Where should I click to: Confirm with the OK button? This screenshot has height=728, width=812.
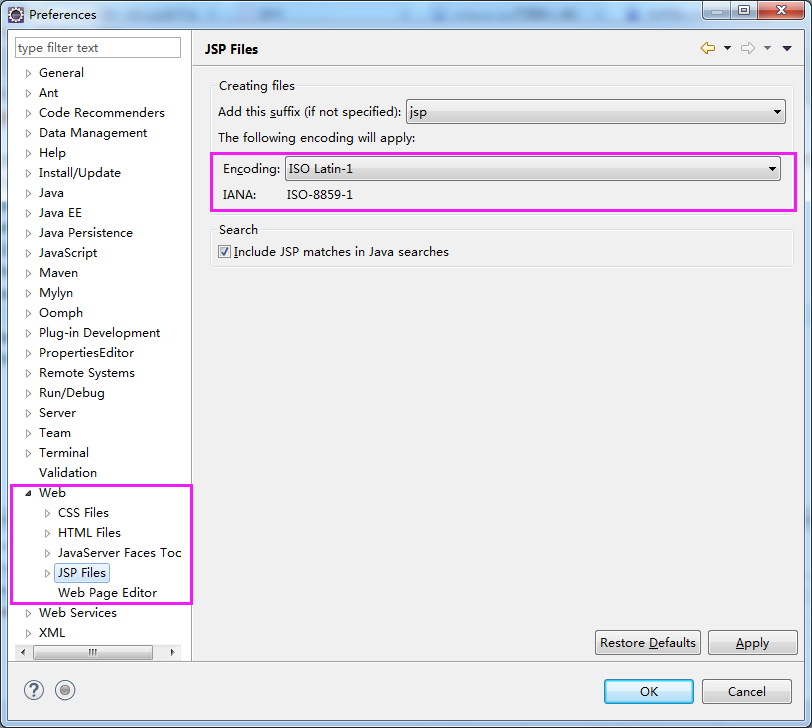pos(648,691)
